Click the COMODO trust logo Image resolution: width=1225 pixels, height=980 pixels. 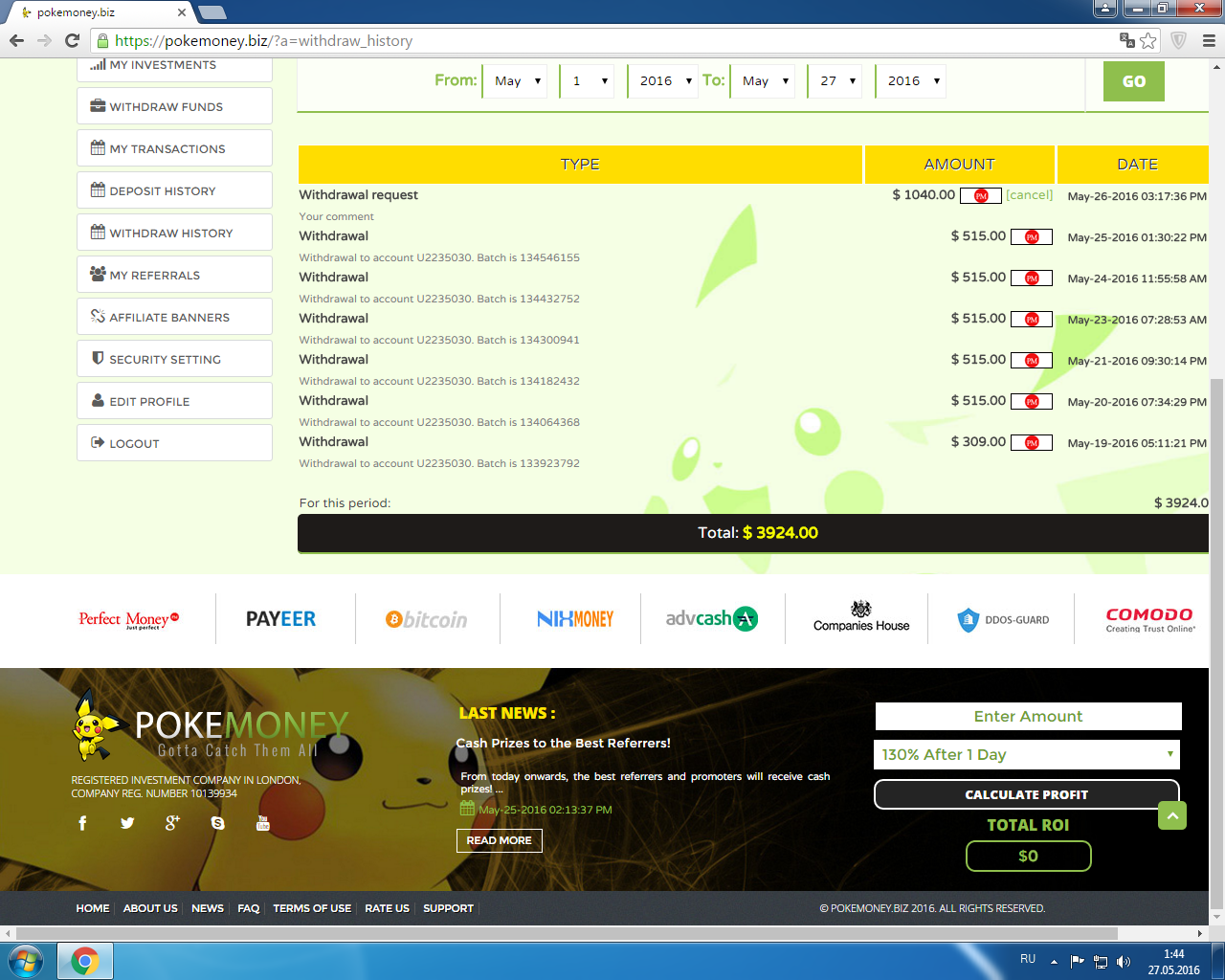click(x=1150, y=620)
